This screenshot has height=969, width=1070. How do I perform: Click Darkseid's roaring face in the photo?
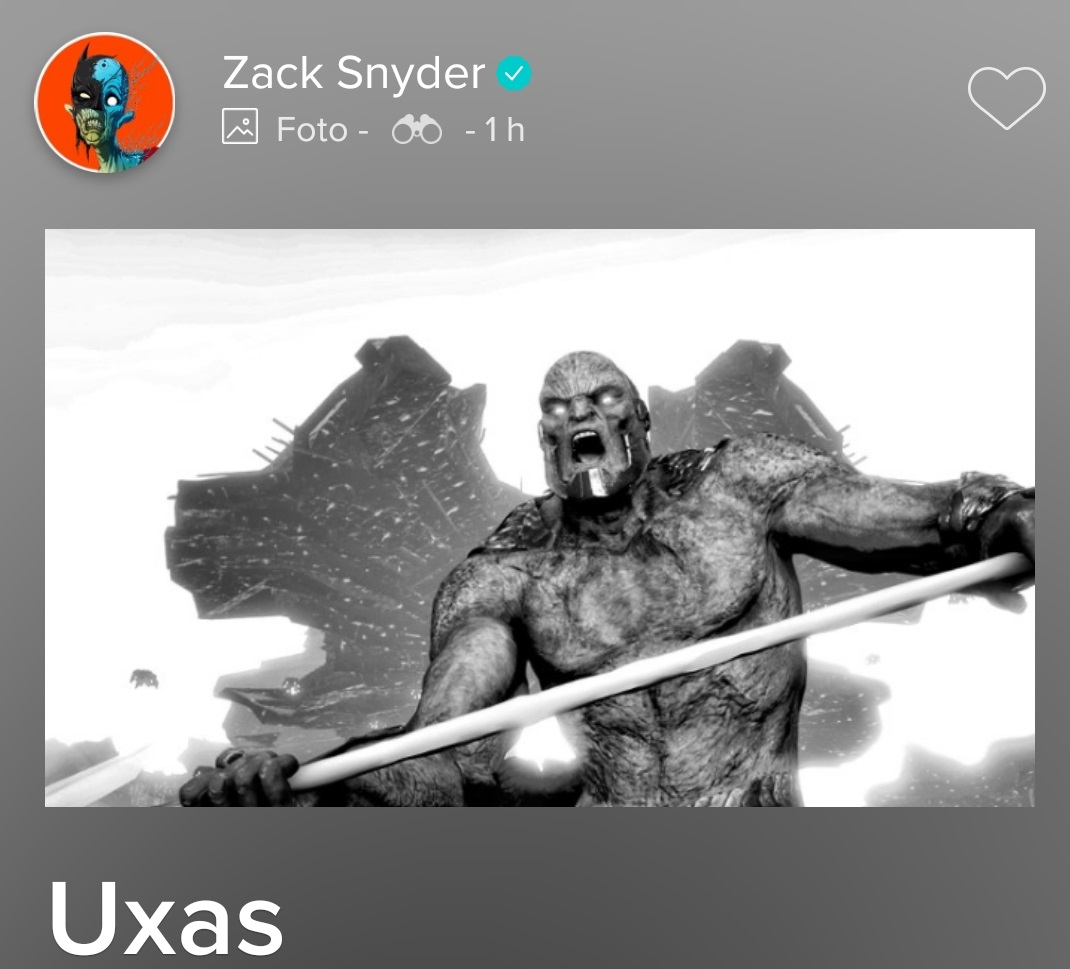pos(590,426)
